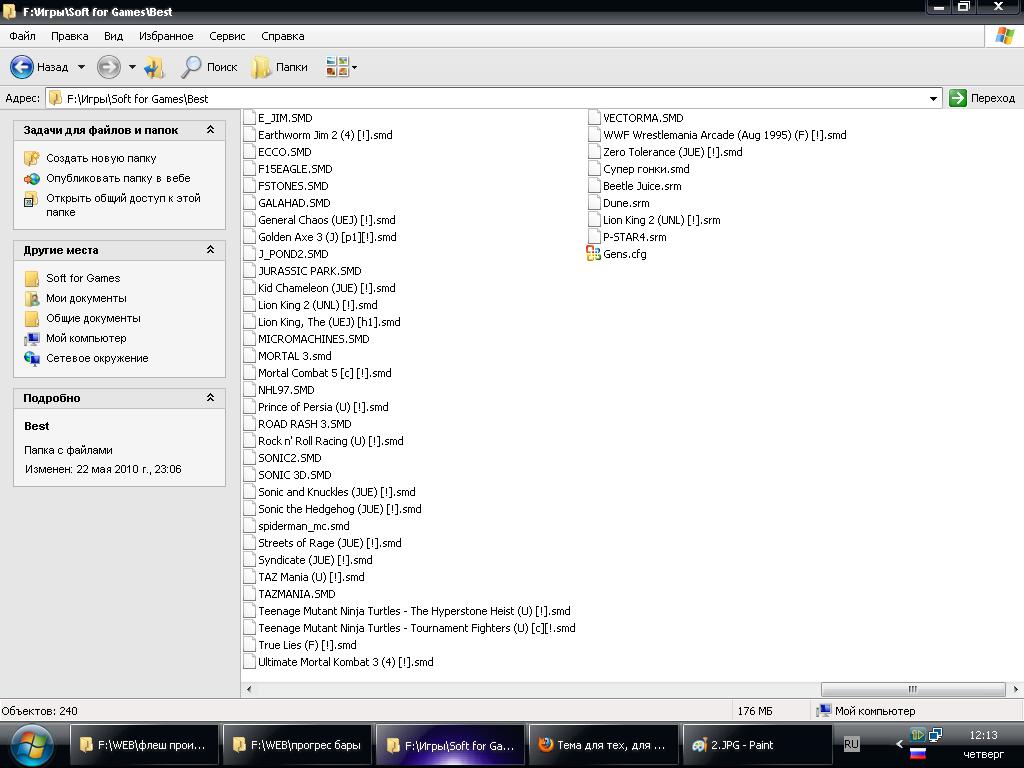Viewport: 1024px width, 768px height.
Task: Select file Zero Tolerance (JUE) [!].smd
Action: click(x=673, y=152)
